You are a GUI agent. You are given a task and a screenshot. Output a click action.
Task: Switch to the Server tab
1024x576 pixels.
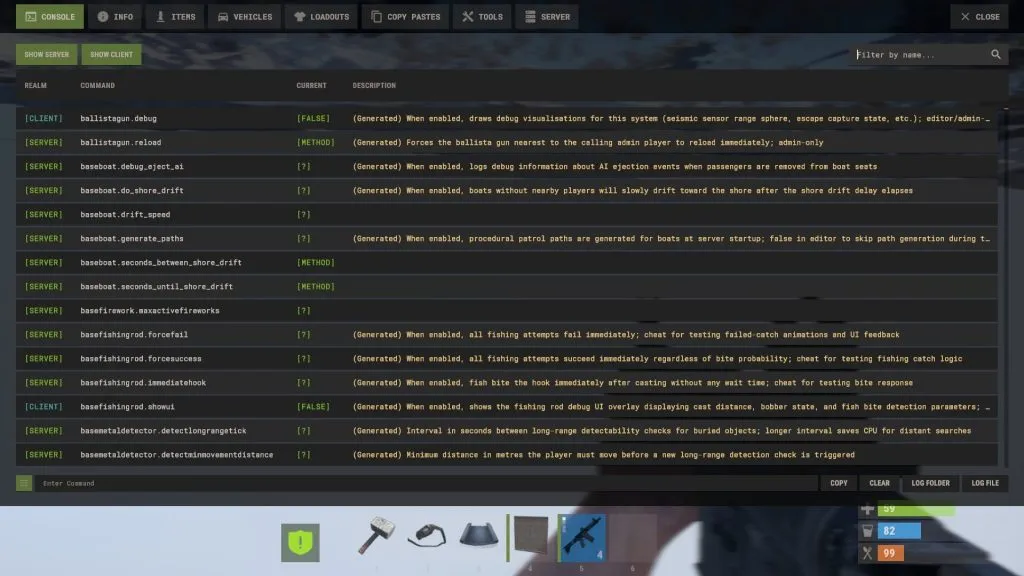coord(547,17)
